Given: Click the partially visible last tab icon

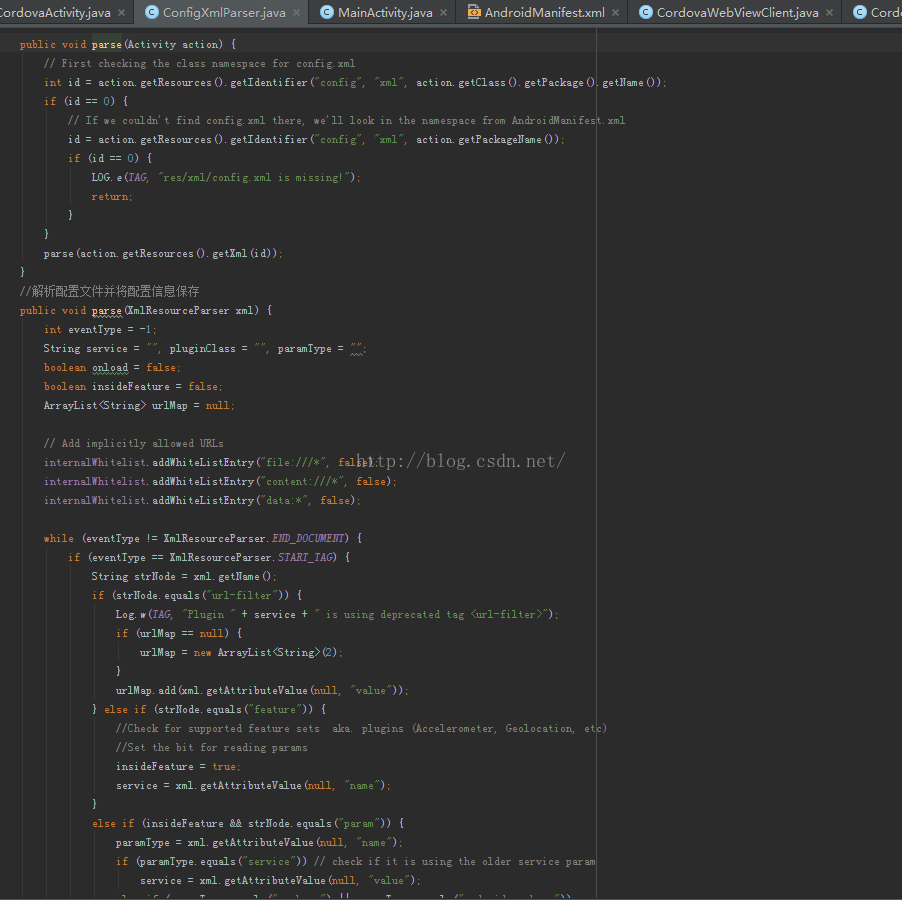Looking at the screenshot, I should pos(858,13).
